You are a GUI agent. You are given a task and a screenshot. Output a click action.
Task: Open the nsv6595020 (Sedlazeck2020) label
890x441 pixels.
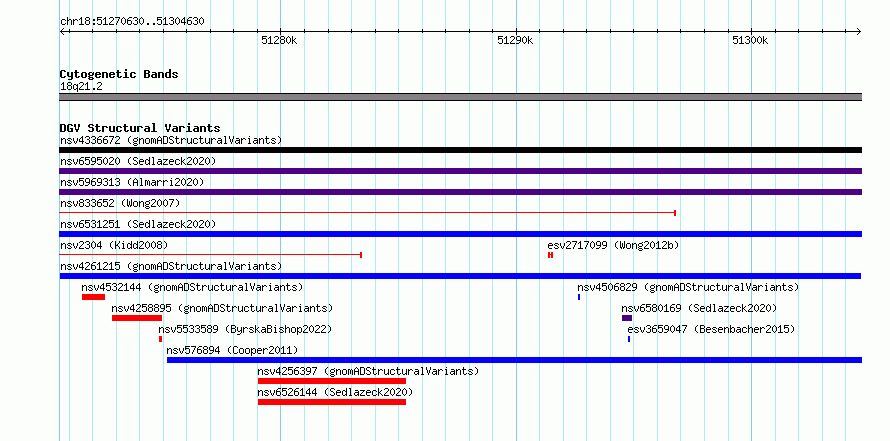(138, 161)
